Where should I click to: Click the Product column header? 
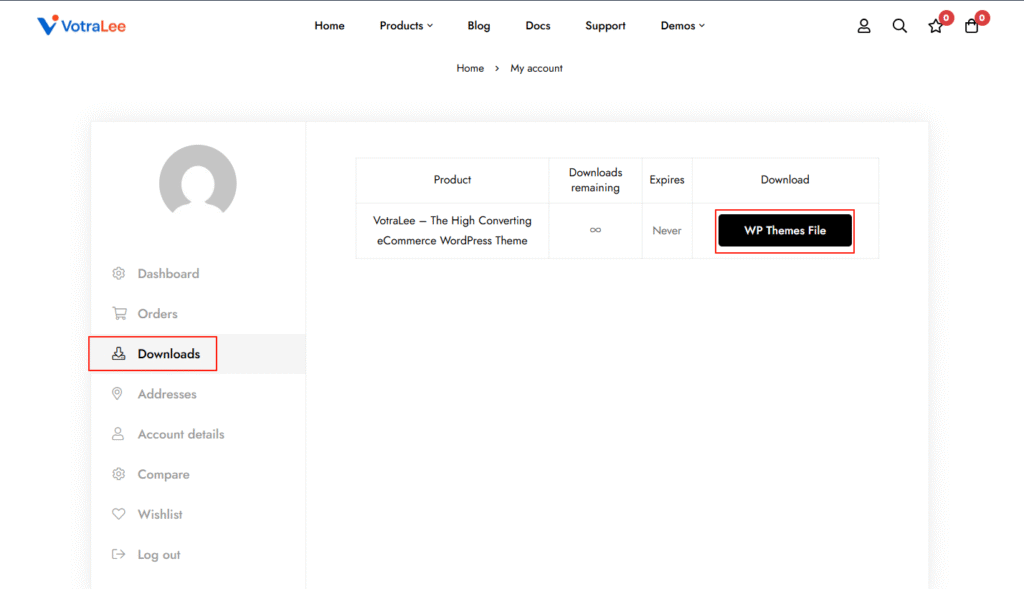(452, 180)
